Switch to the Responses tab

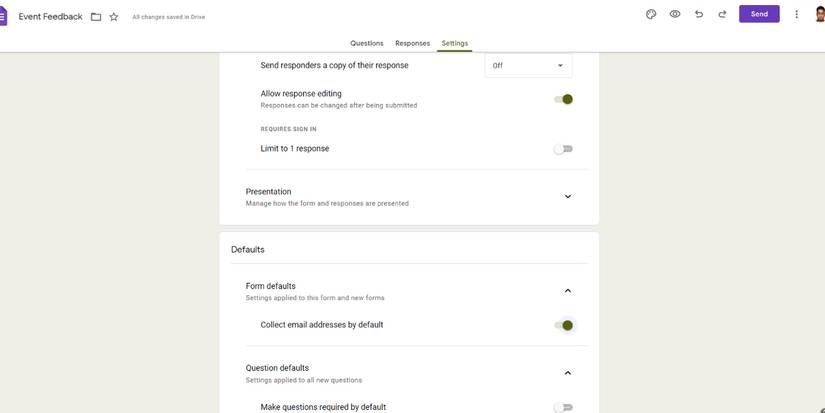tap(412, 43)
